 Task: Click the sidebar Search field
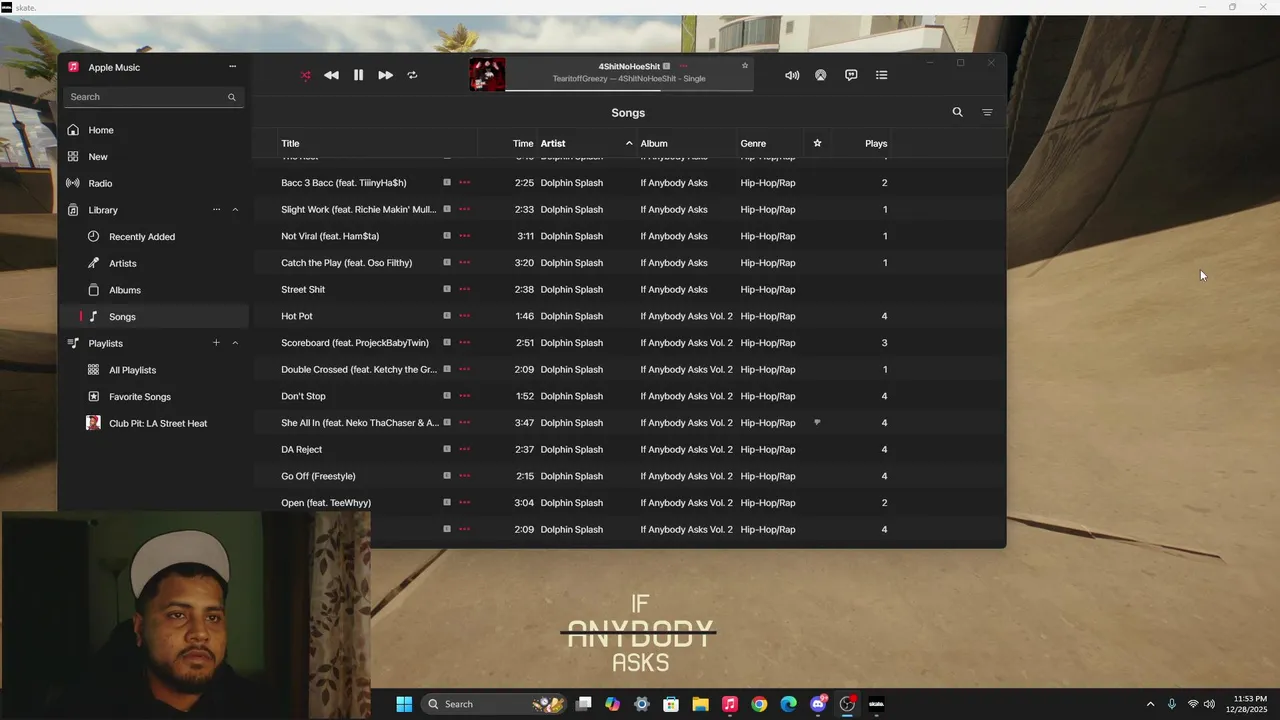pyautogui.click(x=153, y=97)
